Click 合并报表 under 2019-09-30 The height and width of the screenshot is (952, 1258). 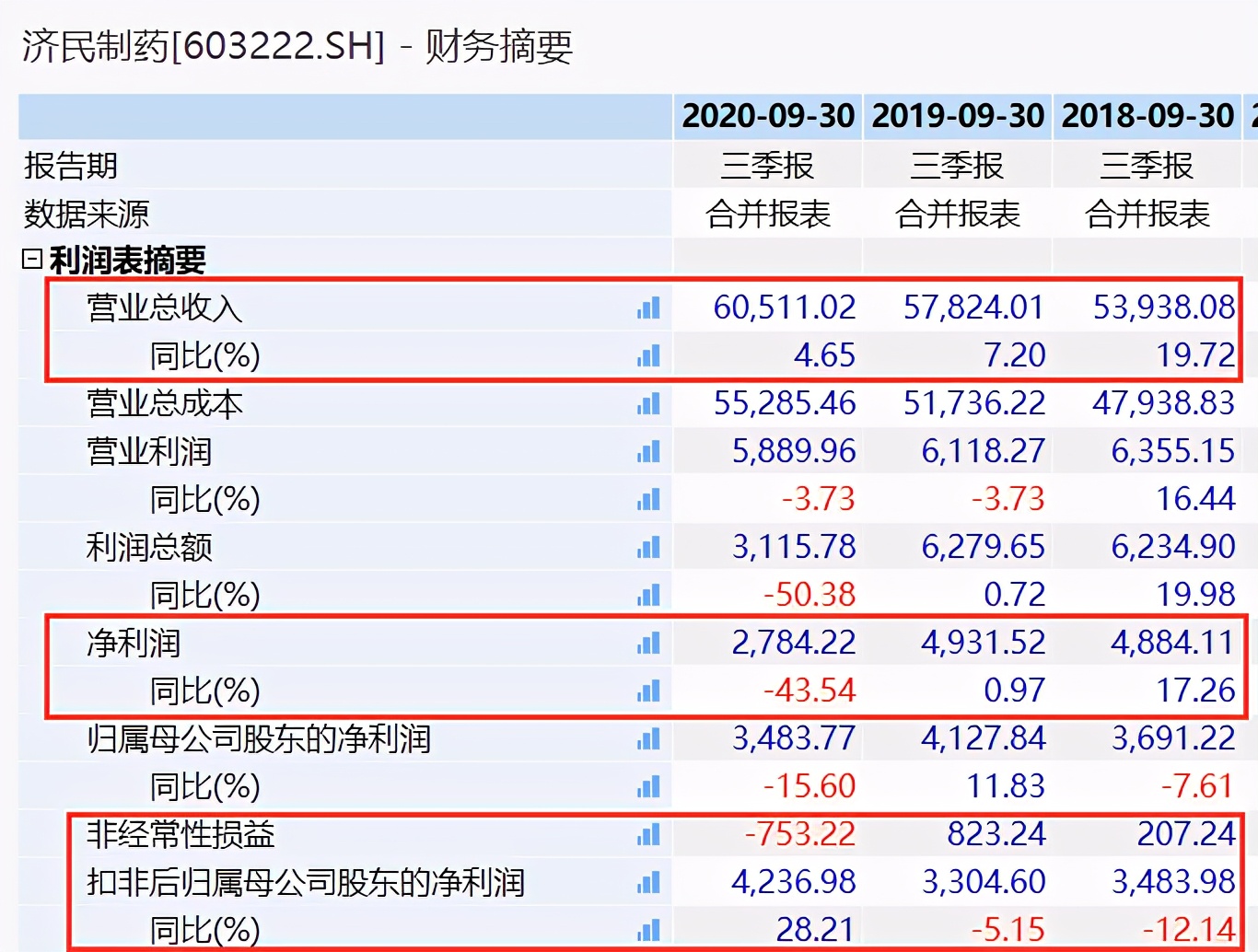(958, 214)
